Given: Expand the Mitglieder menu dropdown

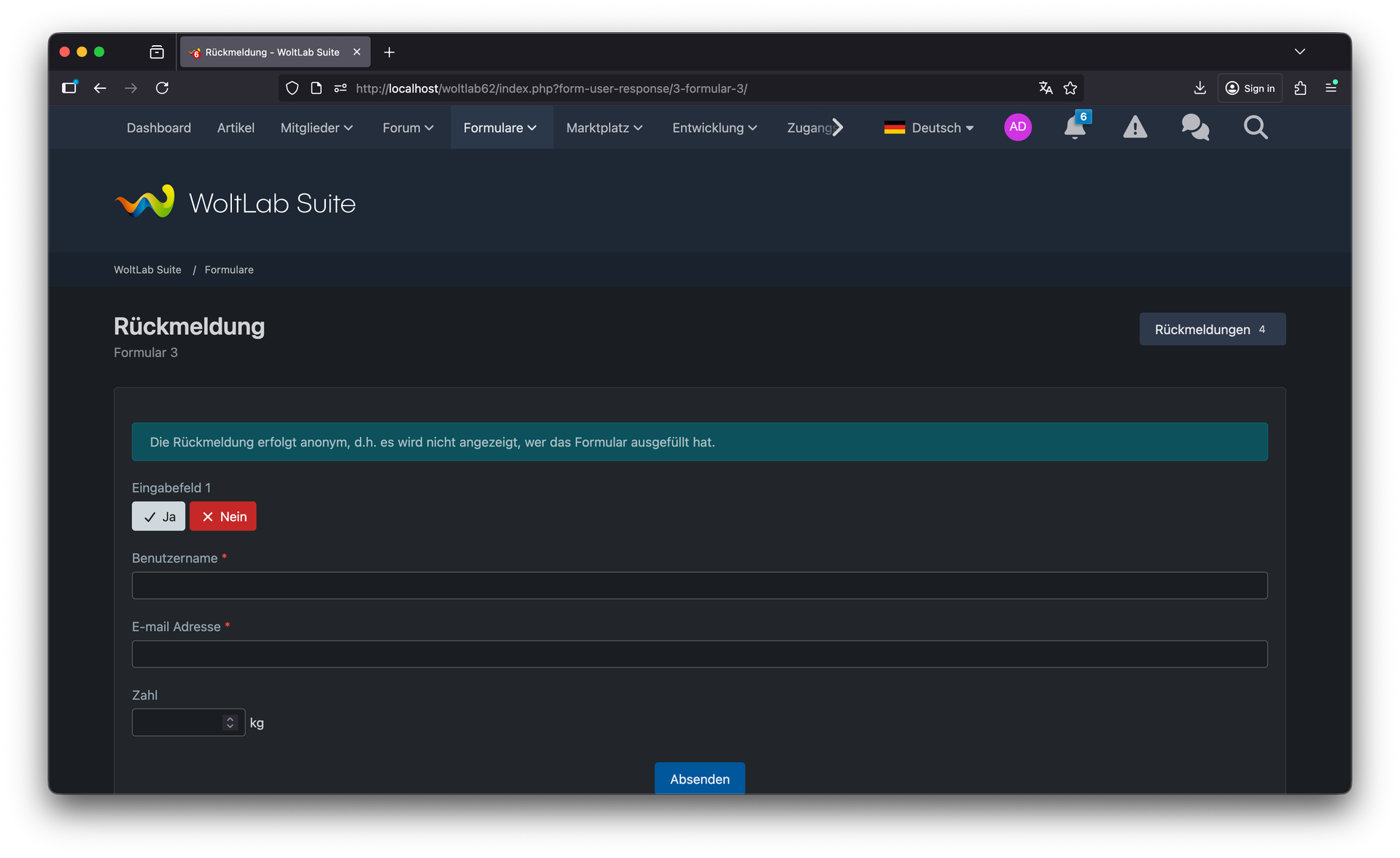Looking at the screenshot, I should tap(316, 128).
